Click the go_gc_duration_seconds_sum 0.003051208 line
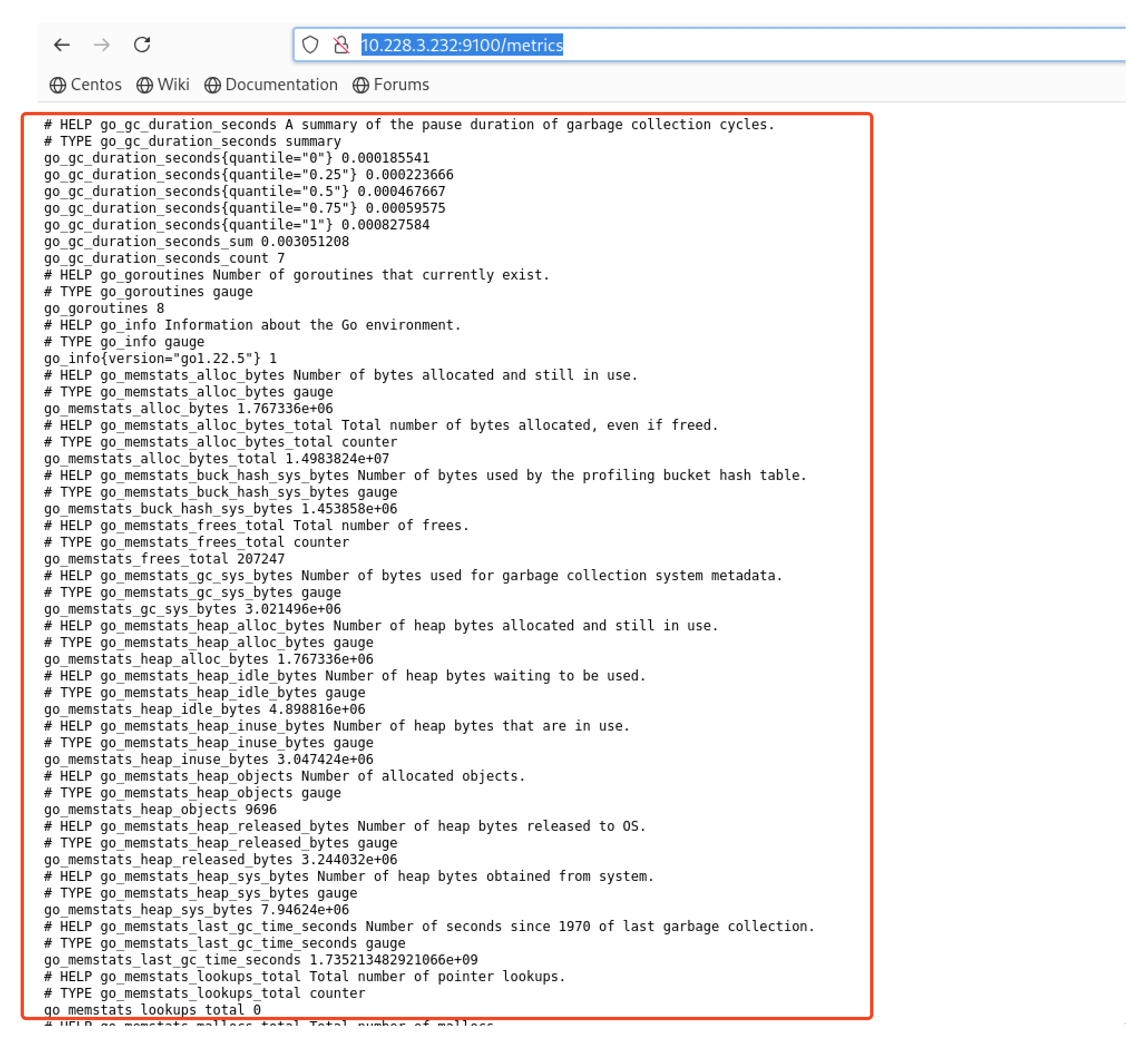The image size is (1148, 1048). [197, 241]
